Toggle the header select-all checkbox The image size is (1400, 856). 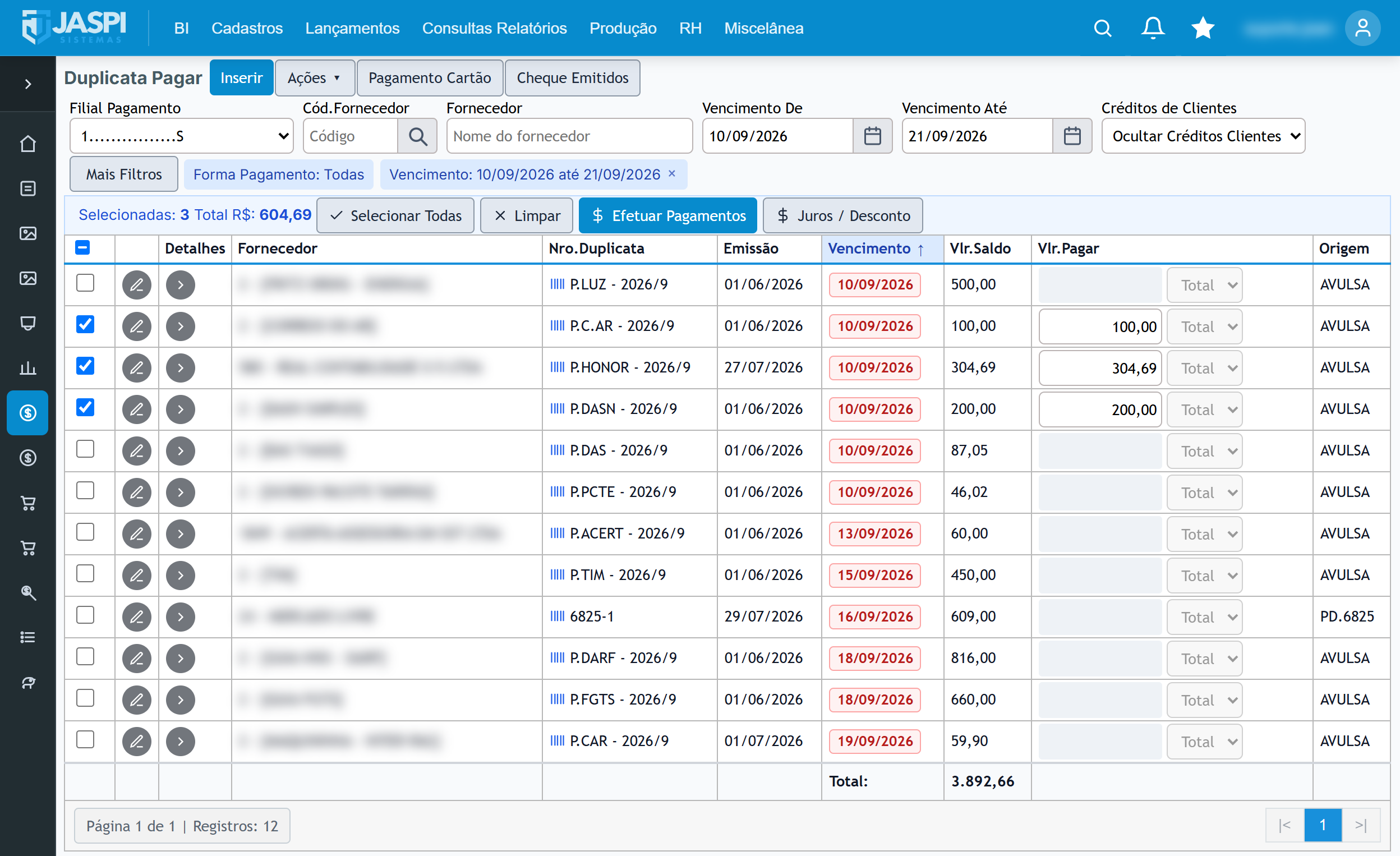pyautogui.click(x=82, y=248)
